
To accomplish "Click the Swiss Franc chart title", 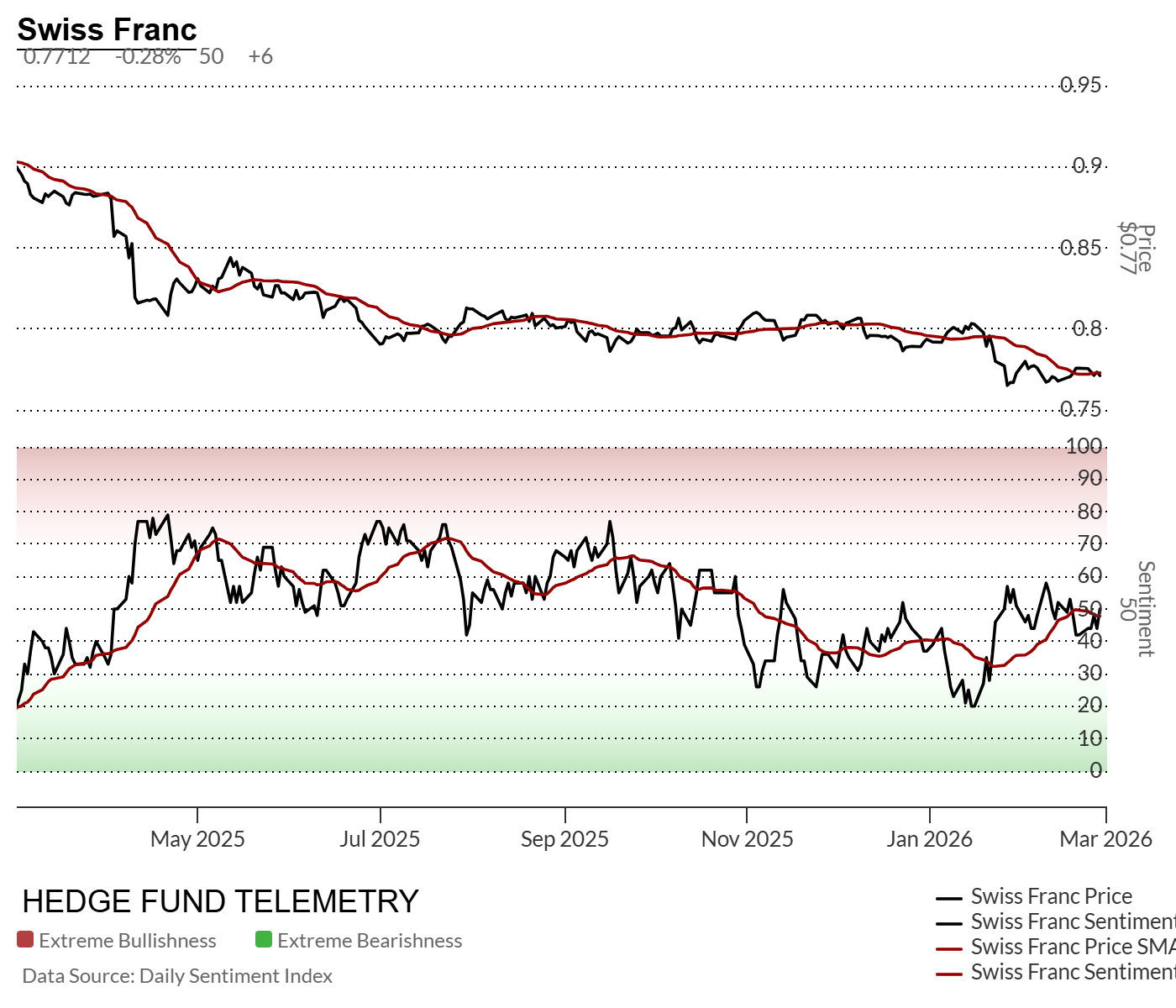I will pyautogui.click(x=107, y=29).
